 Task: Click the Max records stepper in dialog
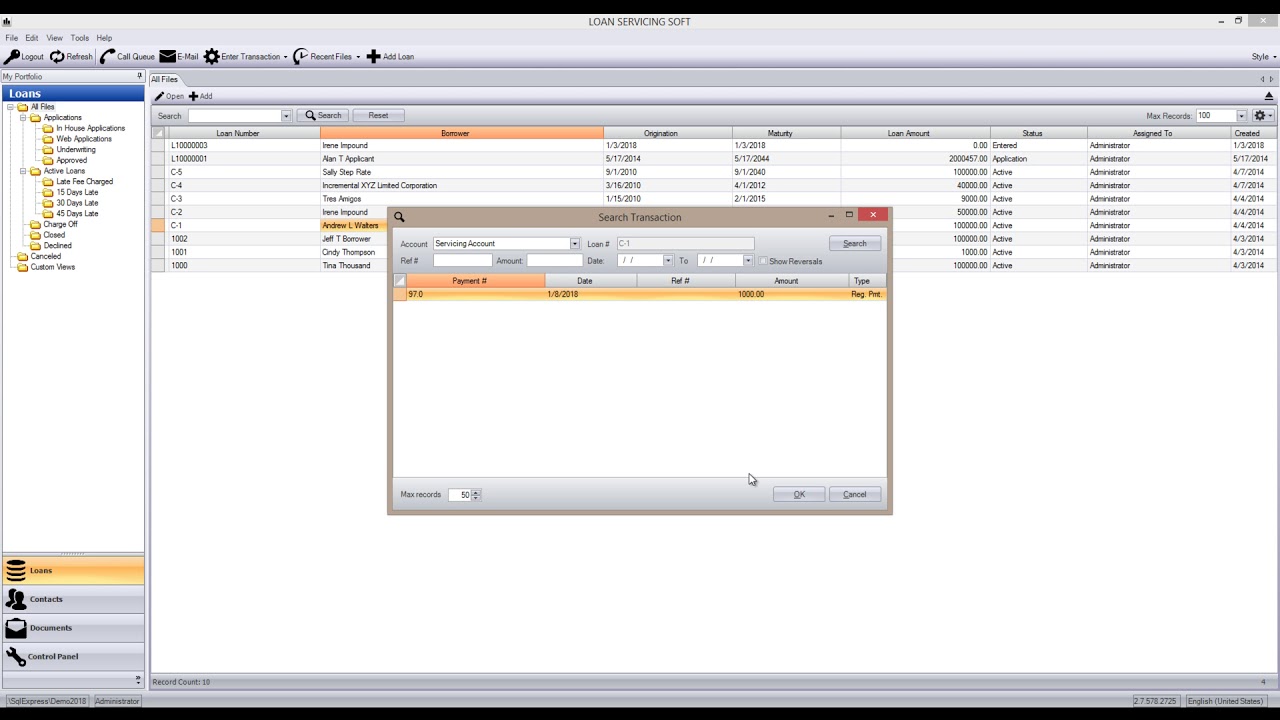(x=476, y=495)
